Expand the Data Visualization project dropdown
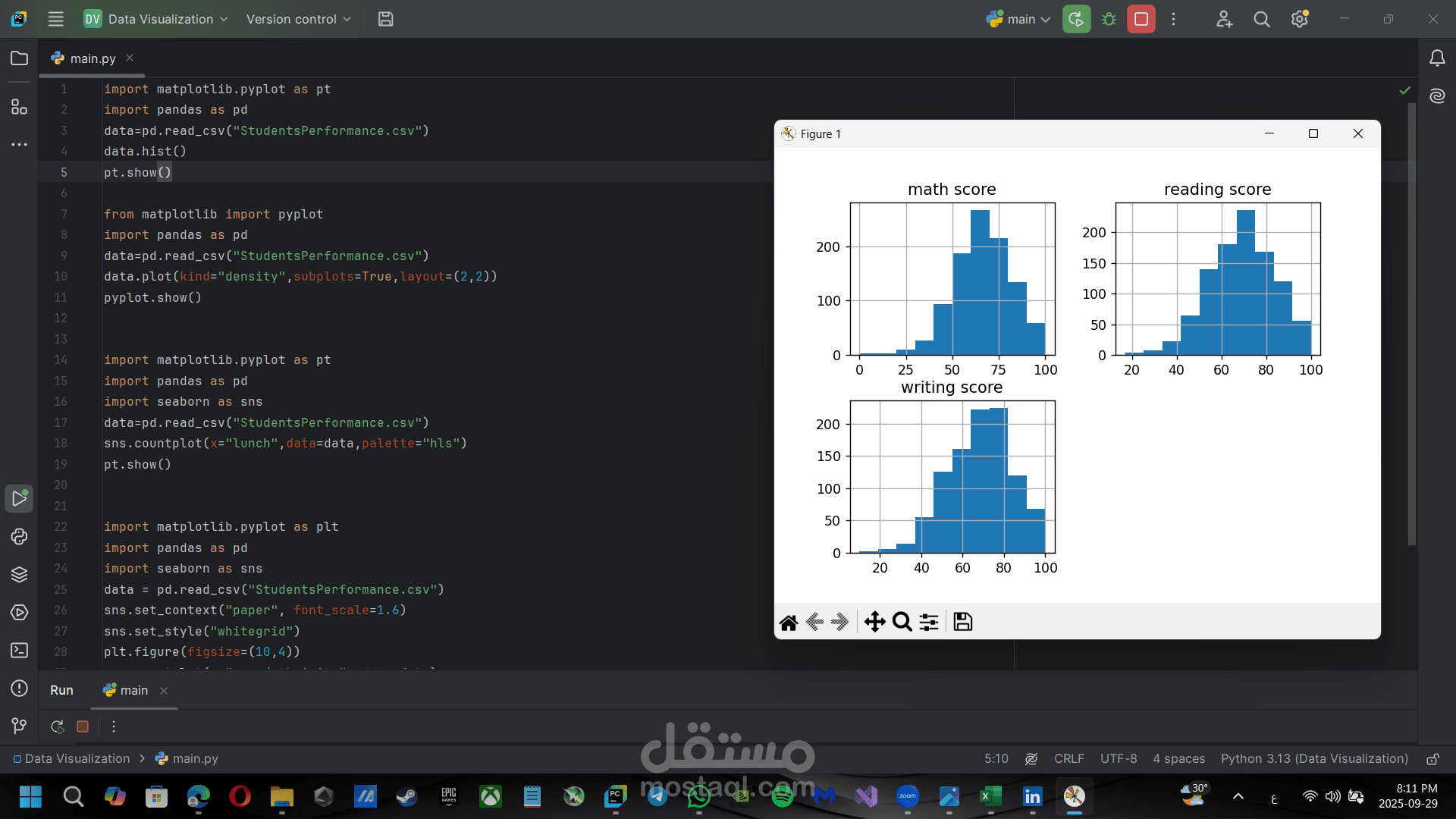The image size is (1456, 819). click(161, 19)
